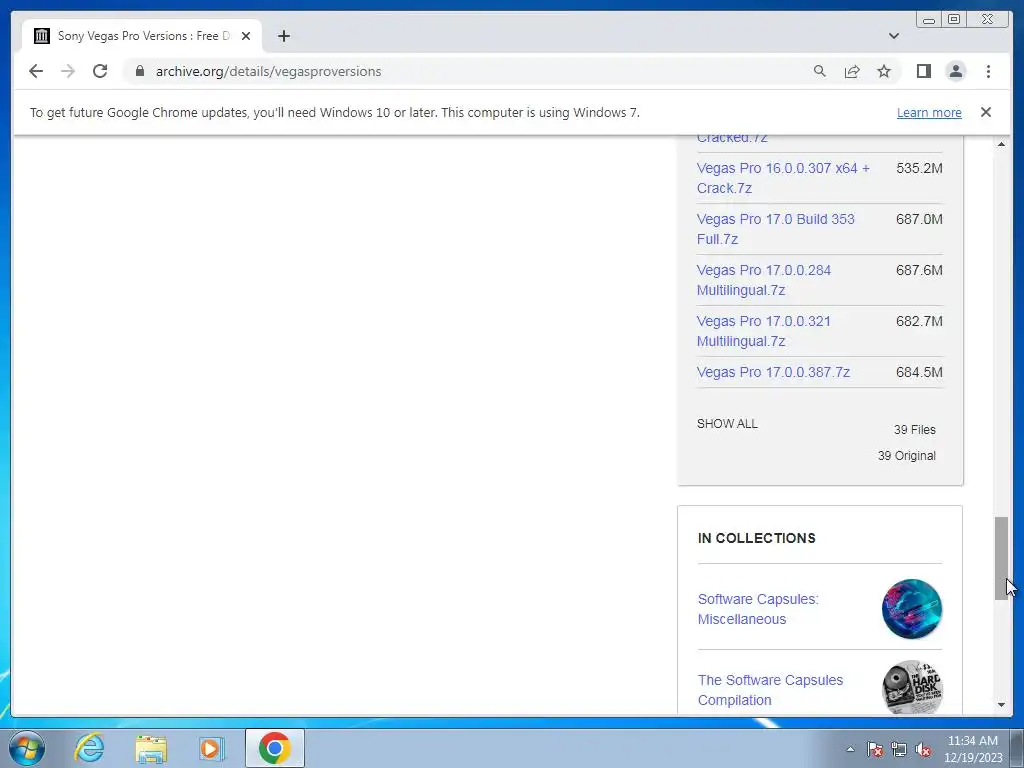
Task: Click the scrollbar up arrow
Action: [1001, 144]
